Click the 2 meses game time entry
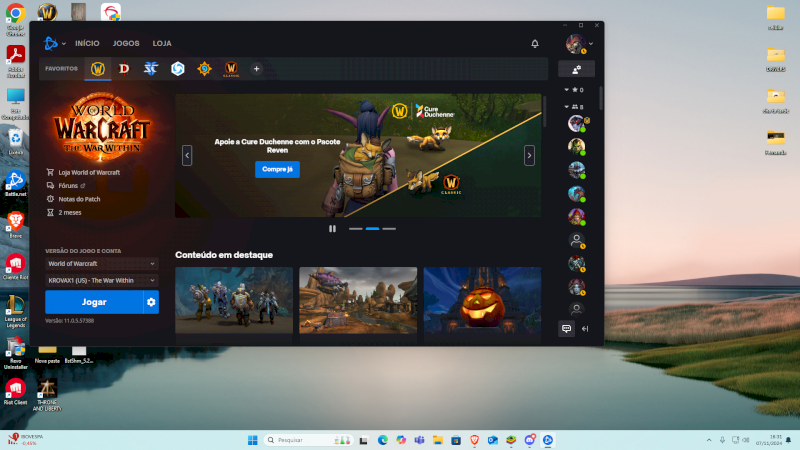The width and height of the screenshot is (800, 450). 64,212
